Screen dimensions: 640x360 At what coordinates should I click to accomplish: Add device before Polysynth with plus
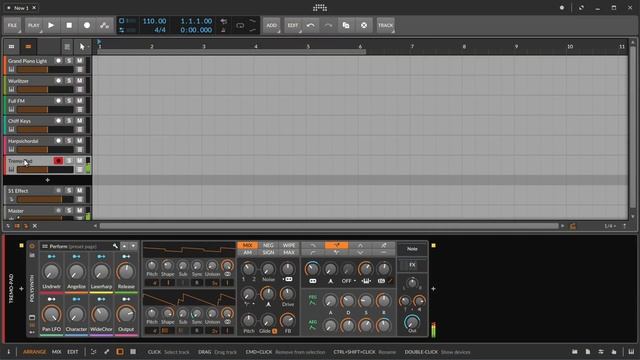[21, 289]
